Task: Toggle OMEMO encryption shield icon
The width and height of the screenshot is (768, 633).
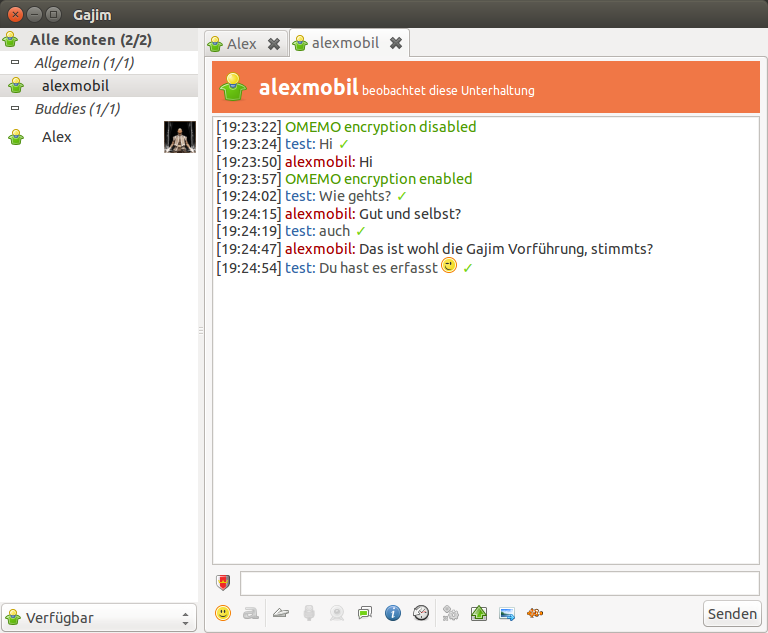Action: pos(223,583)
